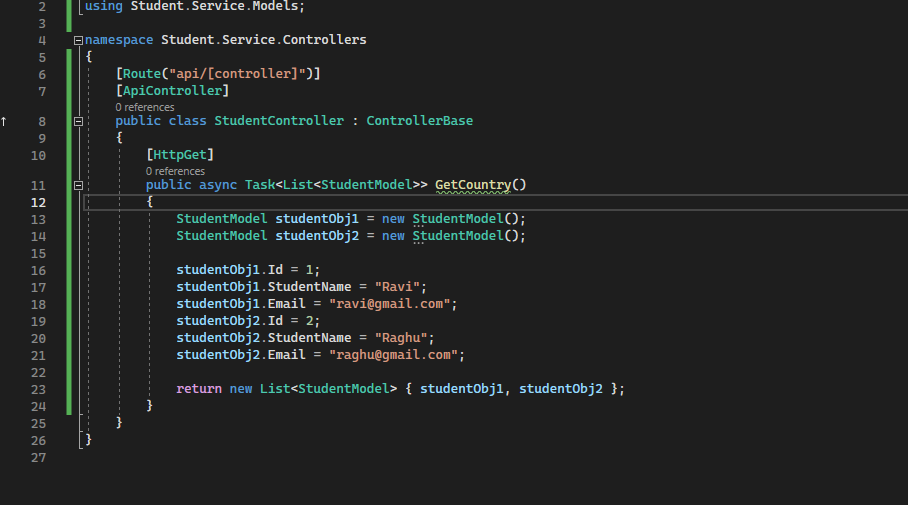Click the return keyword on line 23
The height and width of the screenshot is (506, 908).
(199, 389)
